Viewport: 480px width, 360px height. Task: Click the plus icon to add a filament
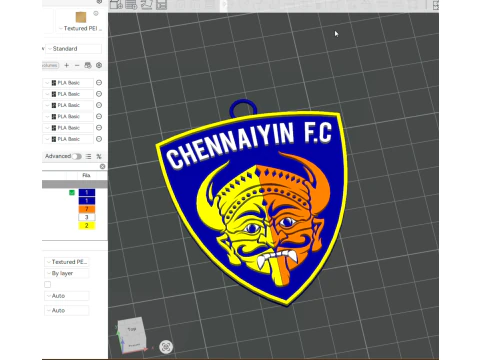66,65
